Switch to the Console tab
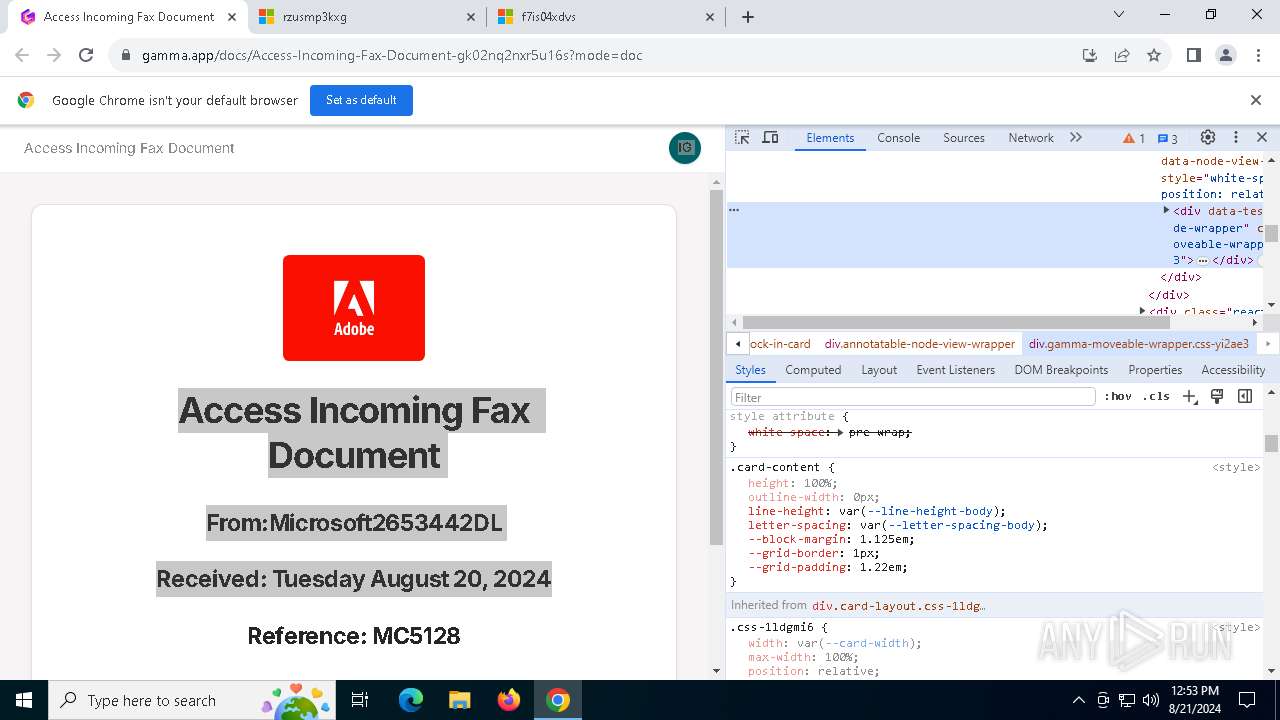 pos(898,138)
